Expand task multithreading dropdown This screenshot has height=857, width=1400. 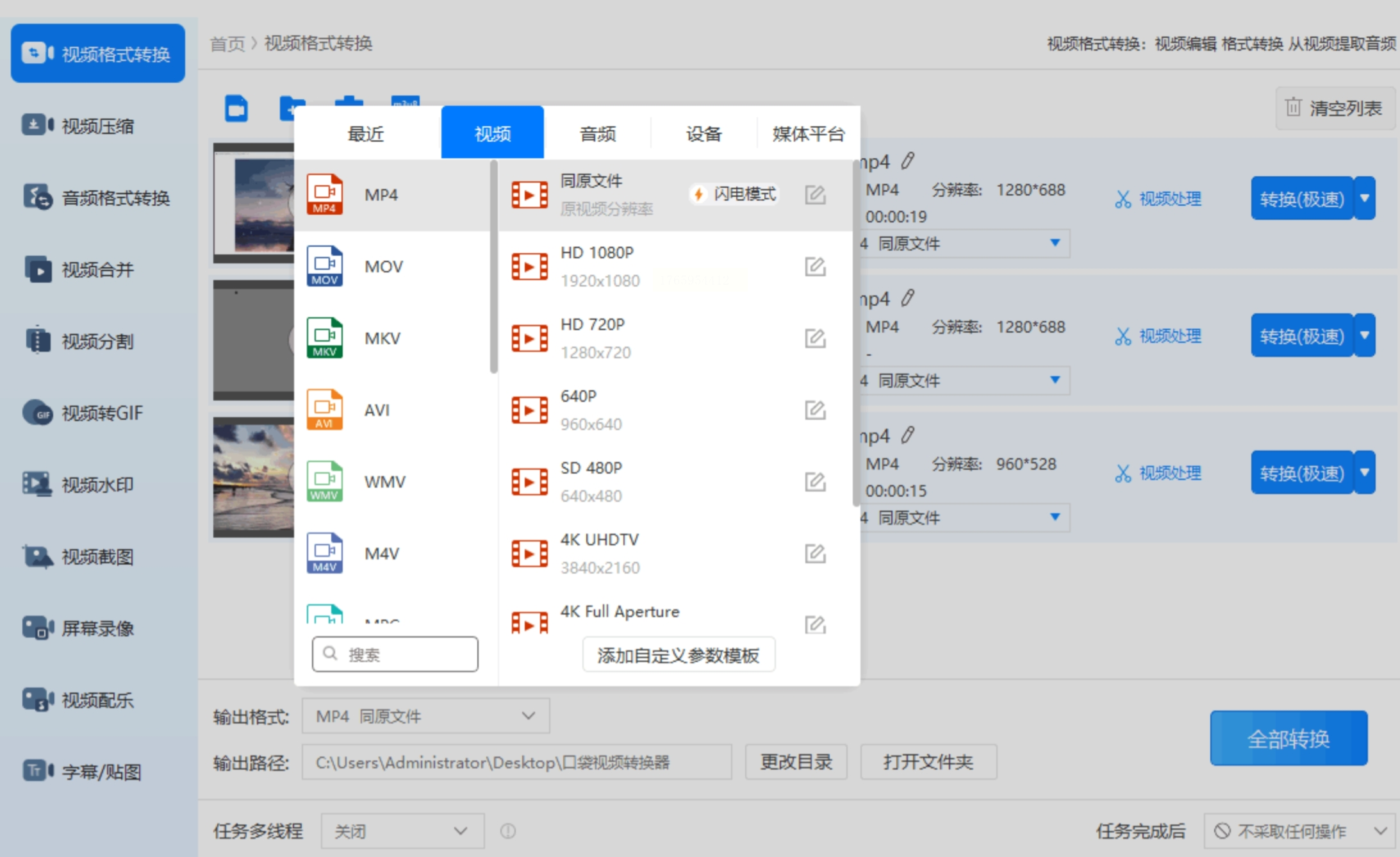pos(402,831)
